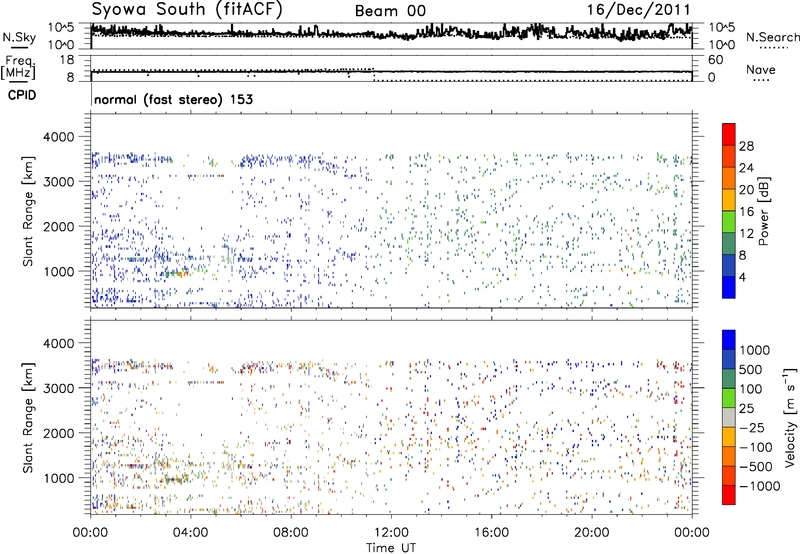Click the '20' label on the power colorbar
The image size is (800, 554).
click(x=746, y=190)
